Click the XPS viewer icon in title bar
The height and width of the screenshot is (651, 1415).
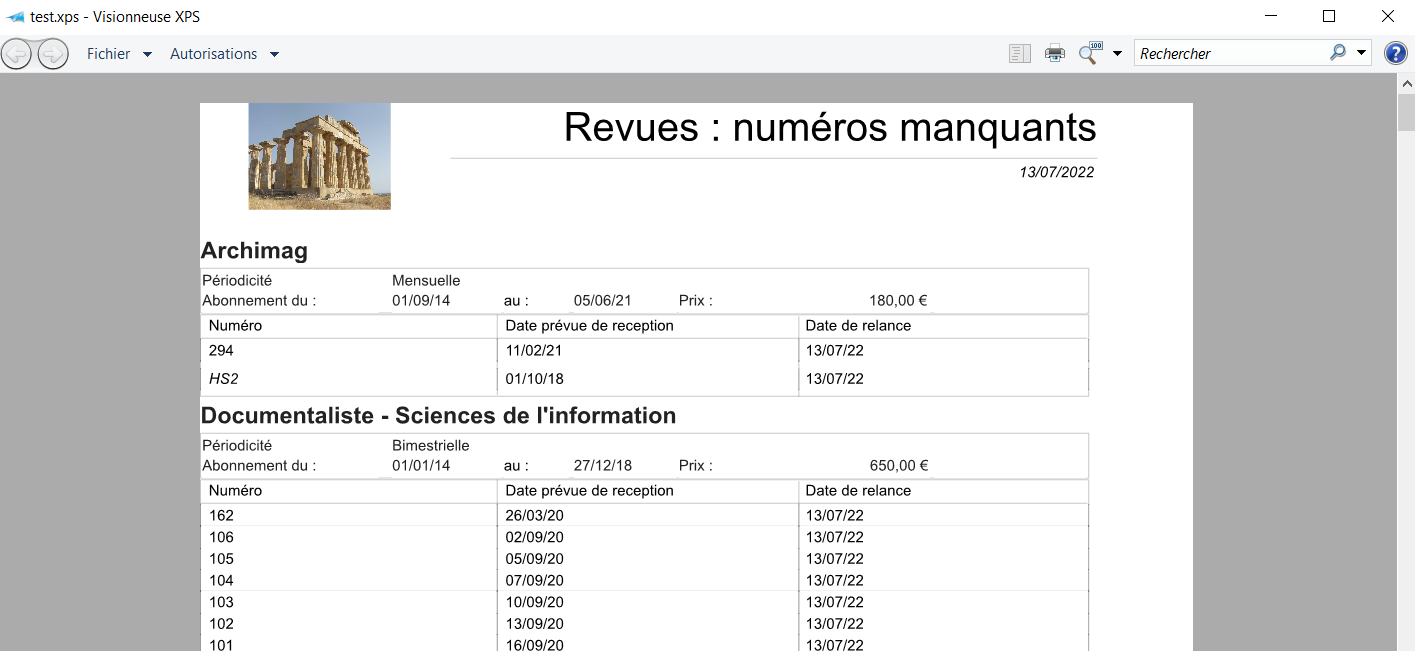click(15, 17)
